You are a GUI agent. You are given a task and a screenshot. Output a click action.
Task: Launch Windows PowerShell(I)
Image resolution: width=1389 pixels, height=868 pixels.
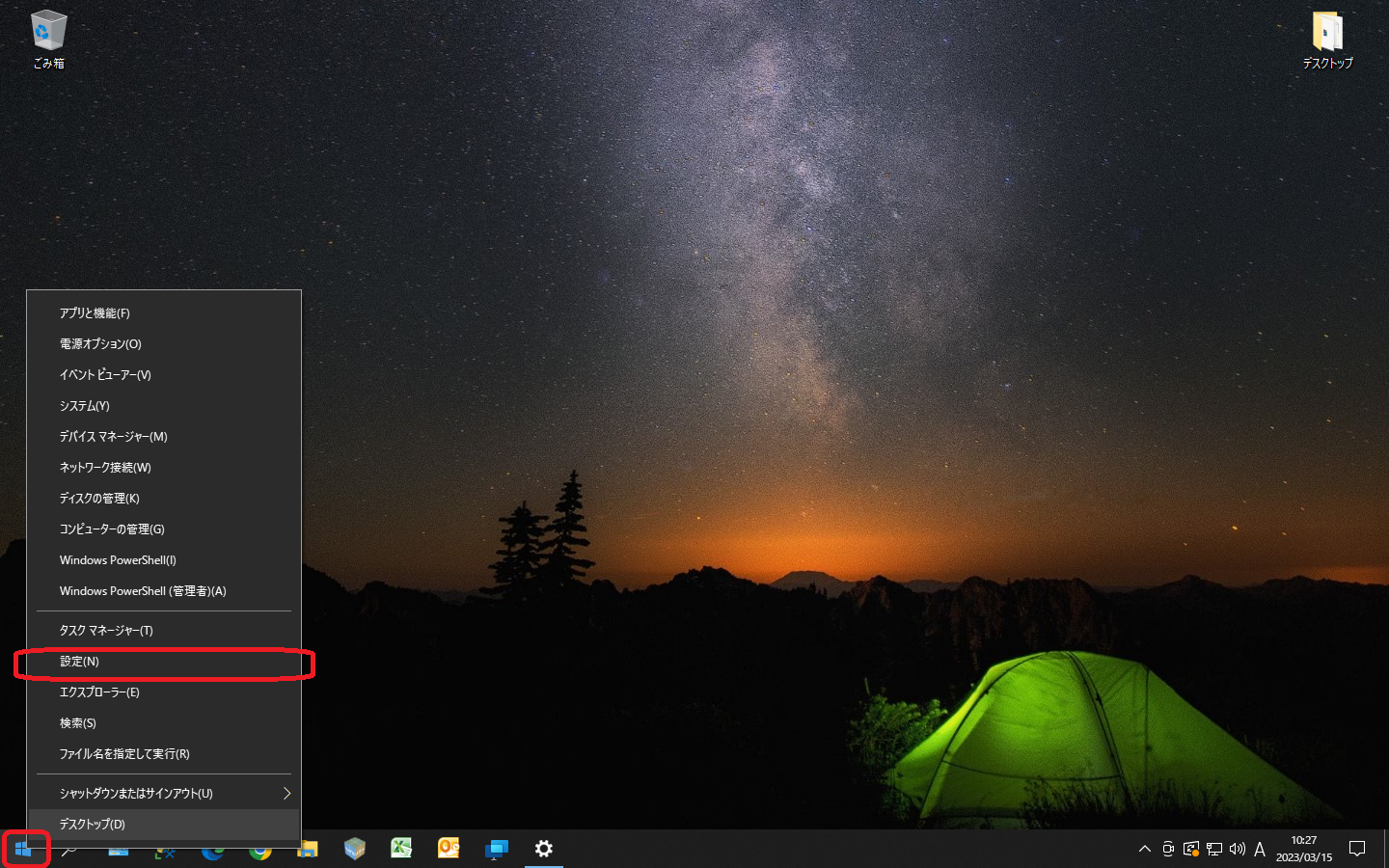(164, 560)
